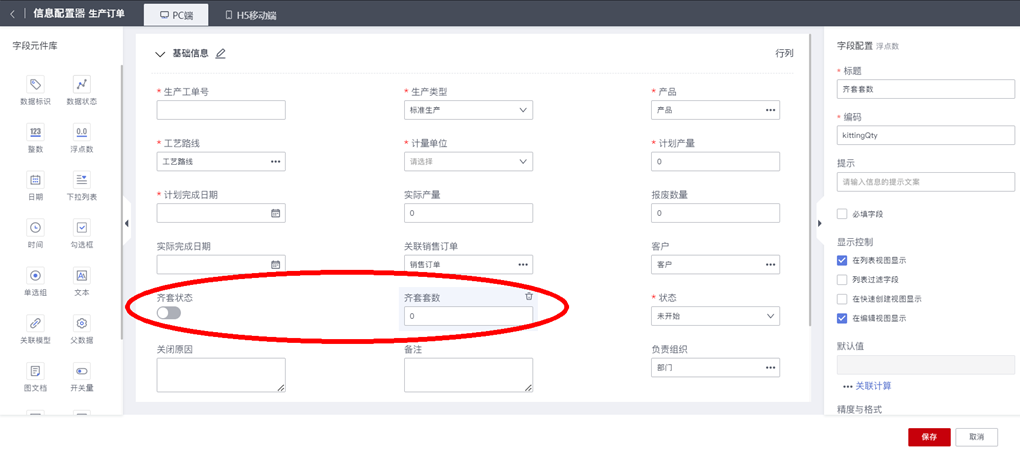
Task: Select the 关联模型 link component icon
Action: pos(35,323)
